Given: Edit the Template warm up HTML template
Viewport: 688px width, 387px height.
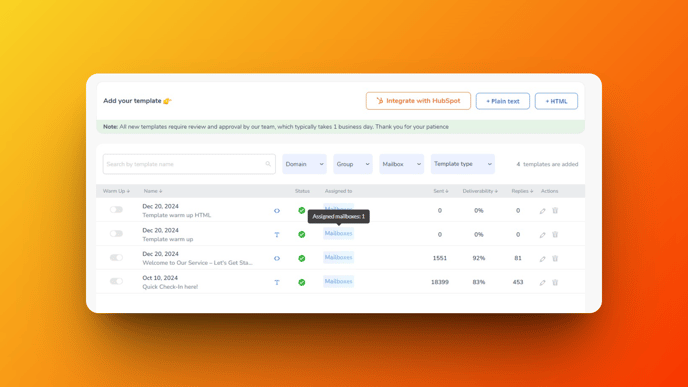Looking at the screenshot, I should (542, 211).
